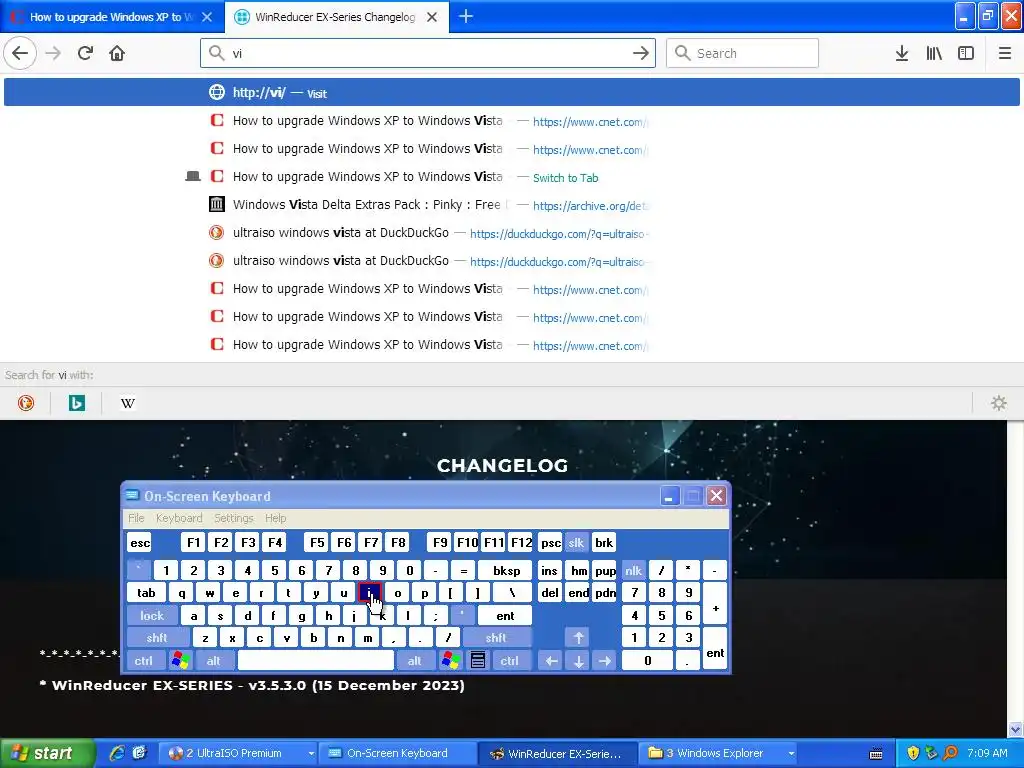1024x768 pixels.
Task: Toggle the nlk (num lock) key
Action: tap(633, 570)
